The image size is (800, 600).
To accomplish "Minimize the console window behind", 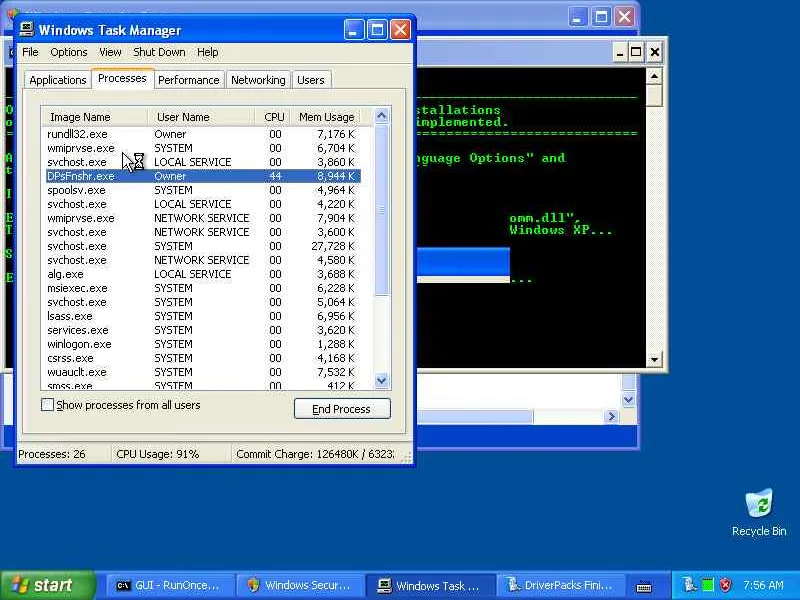I will click(x=619, y=52).
